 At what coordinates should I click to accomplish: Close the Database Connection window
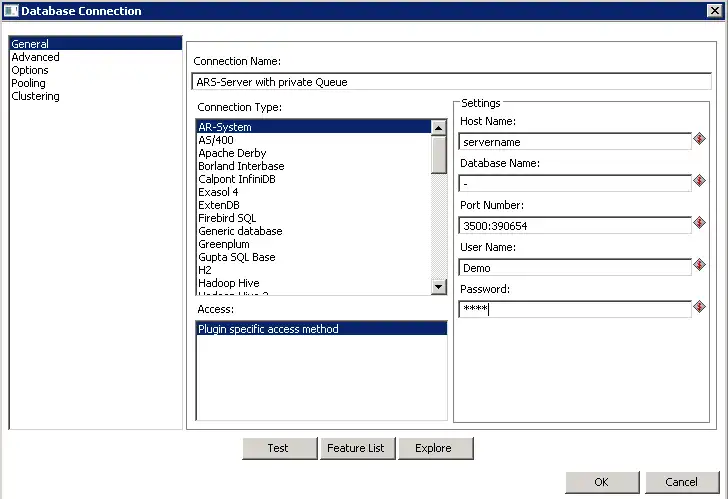[x=715, y=11]
